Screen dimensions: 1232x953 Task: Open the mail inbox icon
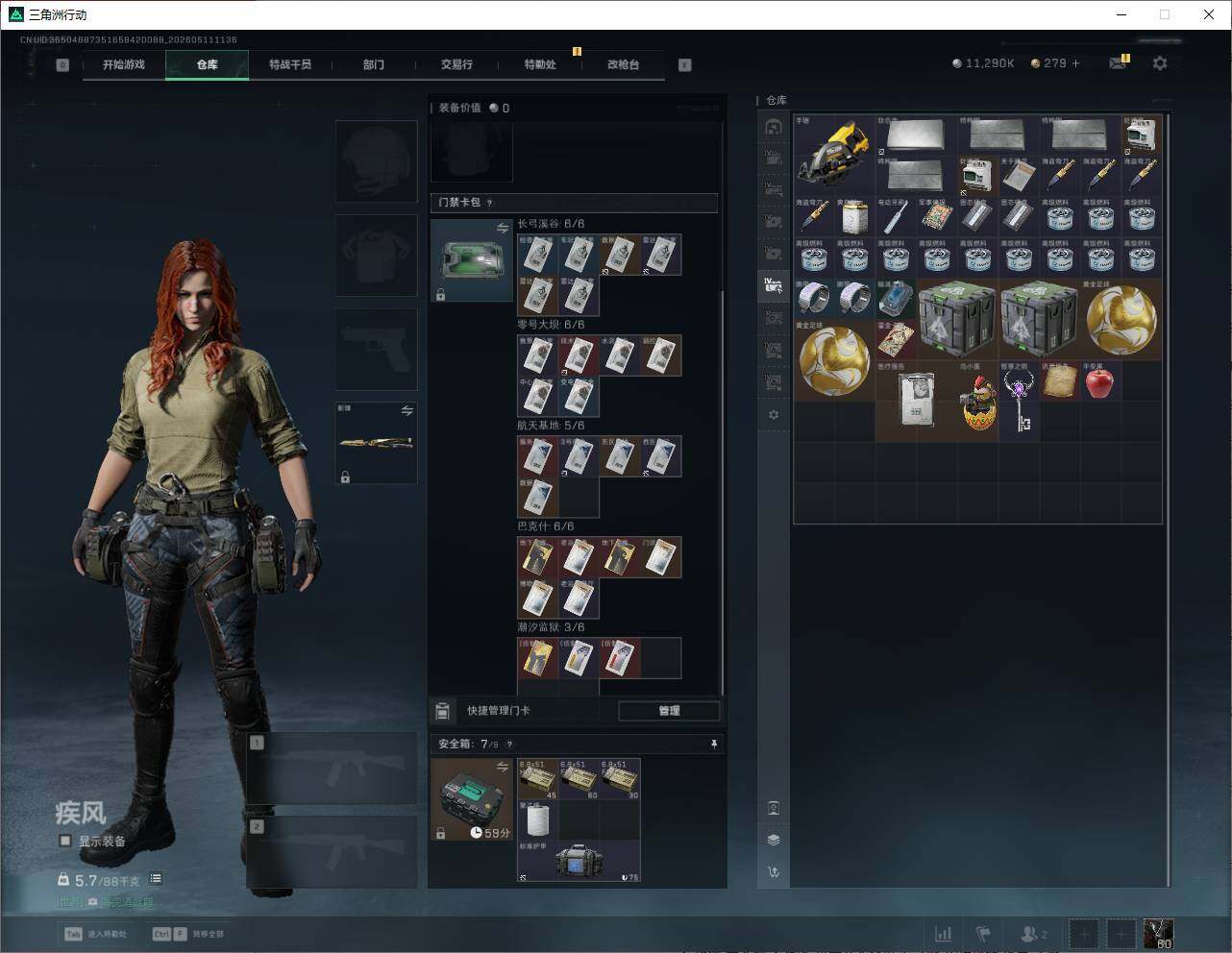pyautogui.click(x=1118, y=63)
